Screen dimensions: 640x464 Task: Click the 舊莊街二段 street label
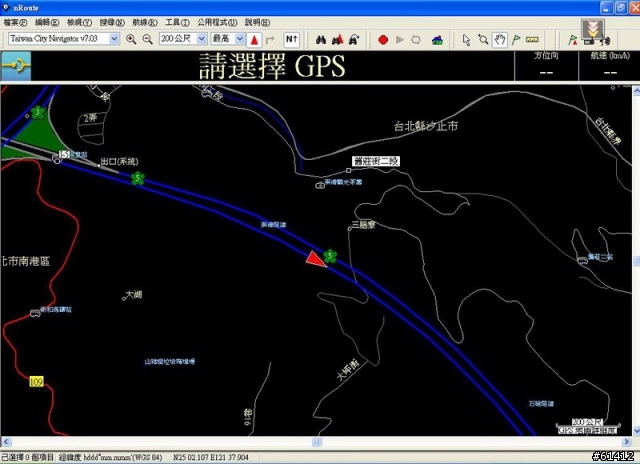click(x=376, y=161)
